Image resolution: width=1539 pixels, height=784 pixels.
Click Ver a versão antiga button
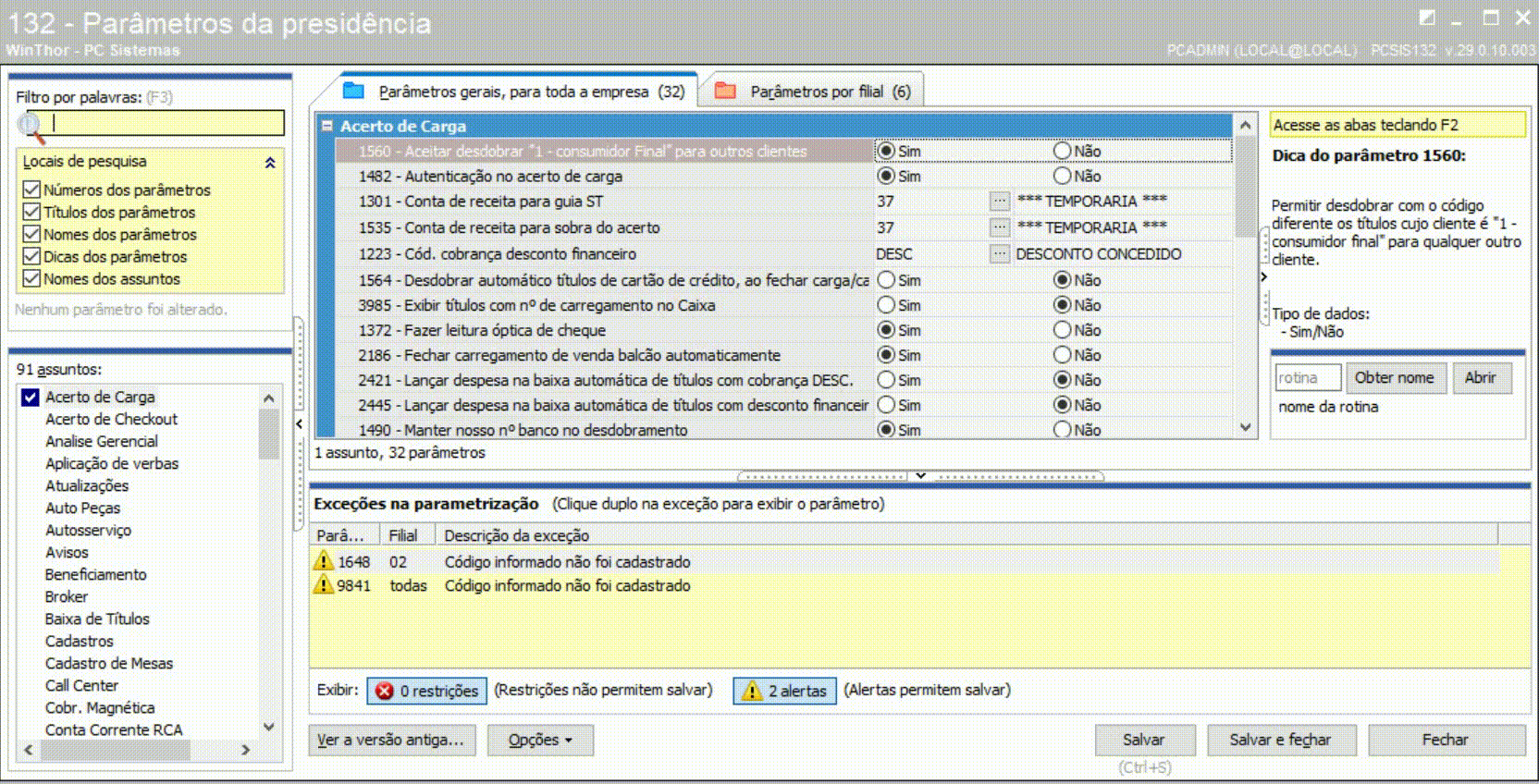390,740
